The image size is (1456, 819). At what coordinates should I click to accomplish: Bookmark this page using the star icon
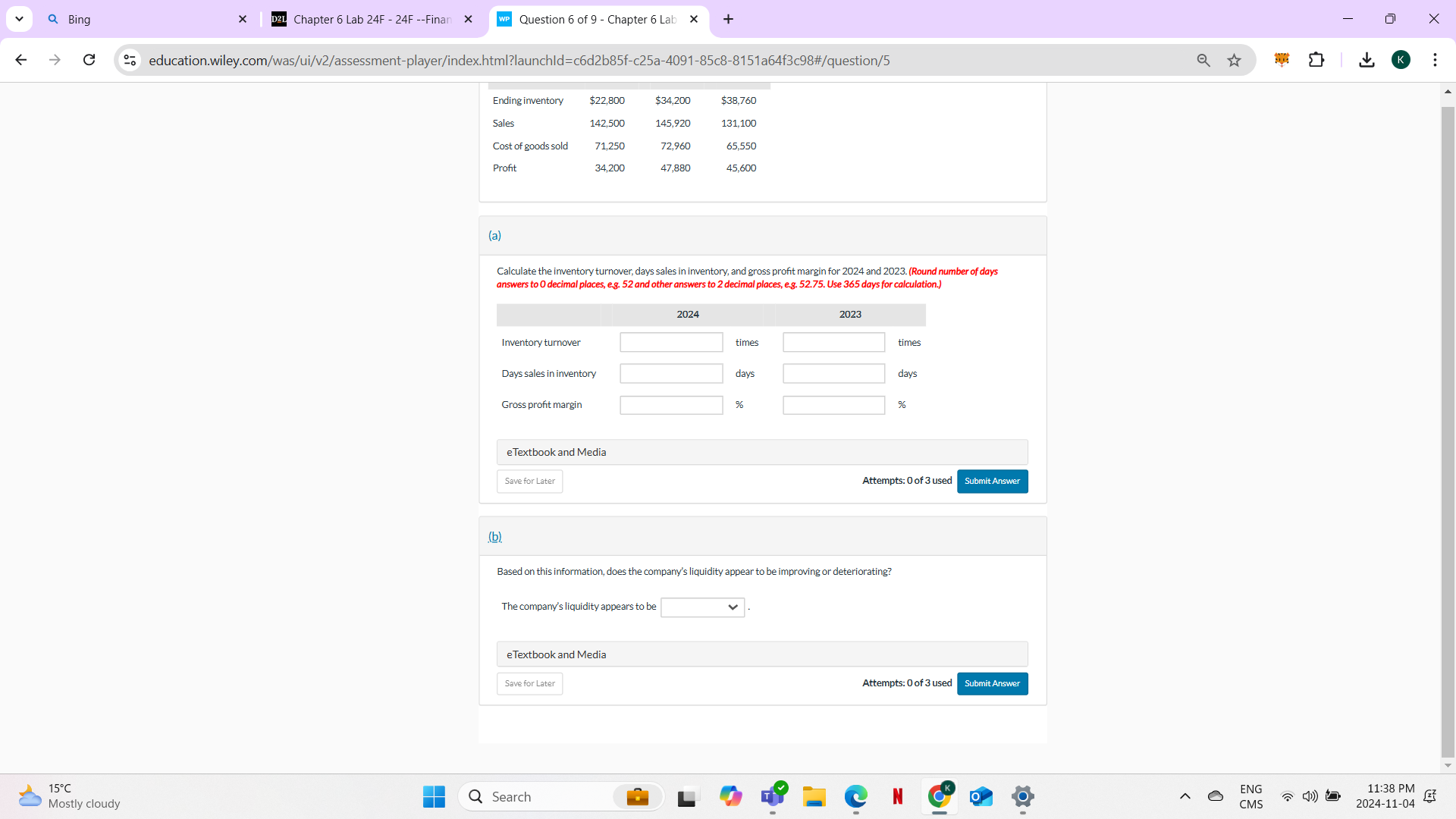(x=1234, y=60)
